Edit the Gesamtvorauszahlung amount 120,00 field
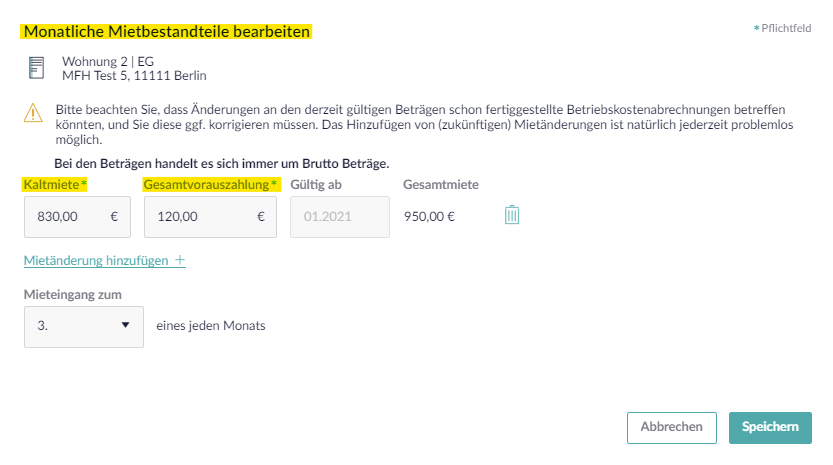 pos(210,217)
